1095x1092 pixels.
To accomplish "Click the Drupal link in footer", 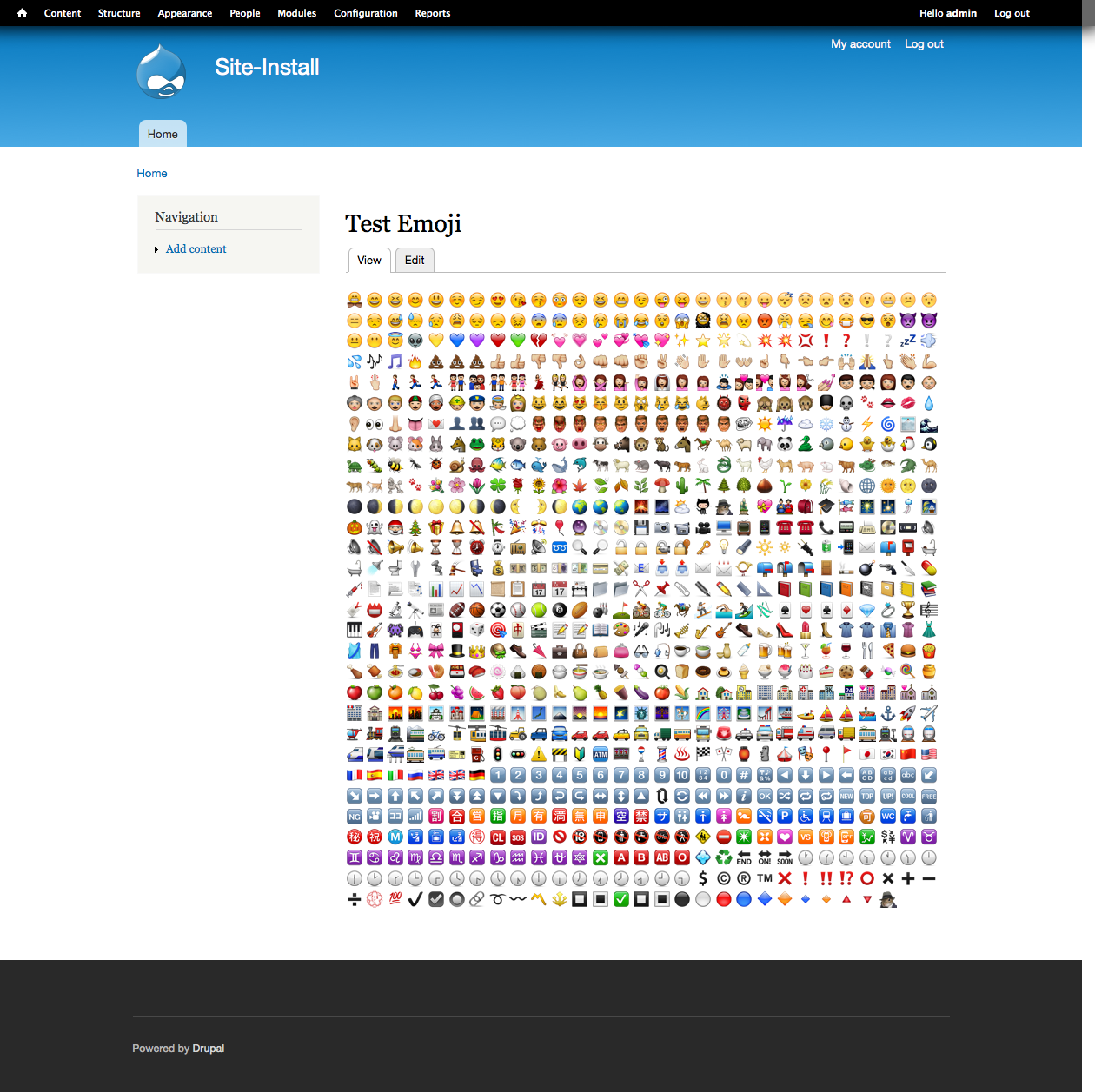I will pos(209,1049).
